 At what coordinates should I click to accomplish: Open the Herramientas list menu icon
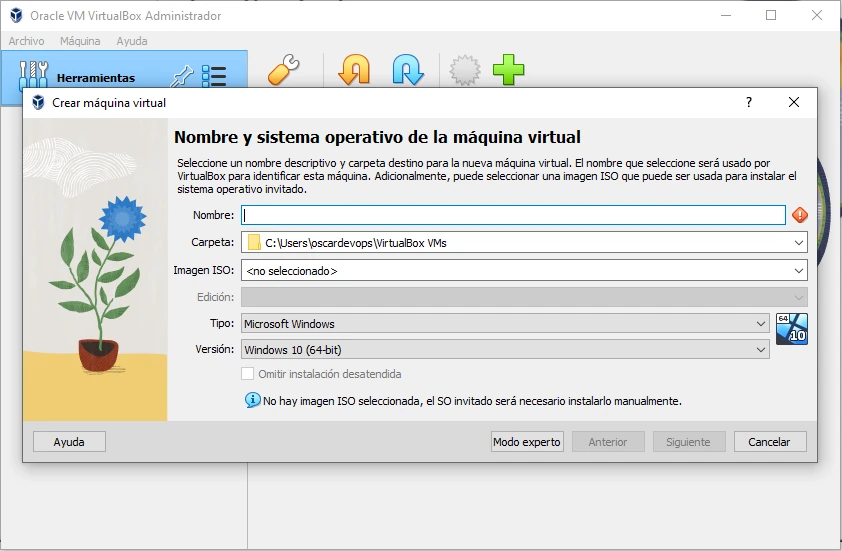coord(214,76)
